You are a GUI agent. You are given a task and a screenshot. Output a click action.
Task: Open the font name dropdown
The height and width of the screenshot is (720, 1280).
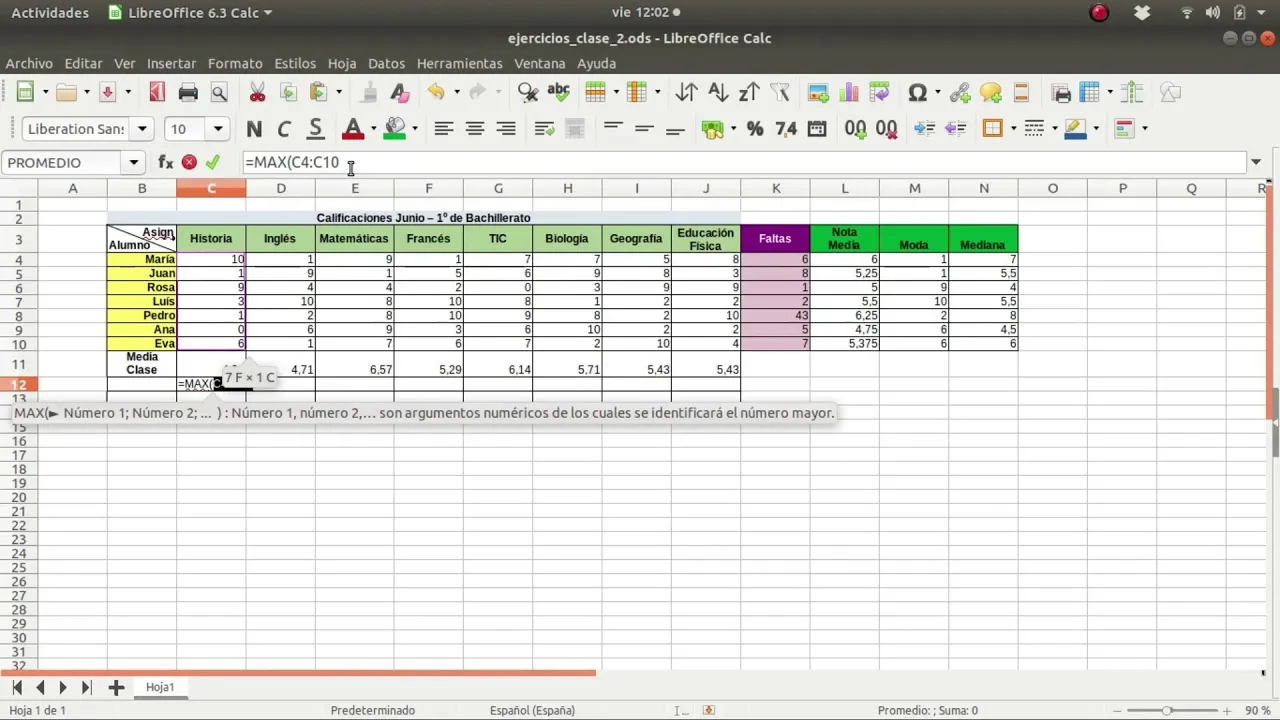pyautogui.click(x=142, y=129)
